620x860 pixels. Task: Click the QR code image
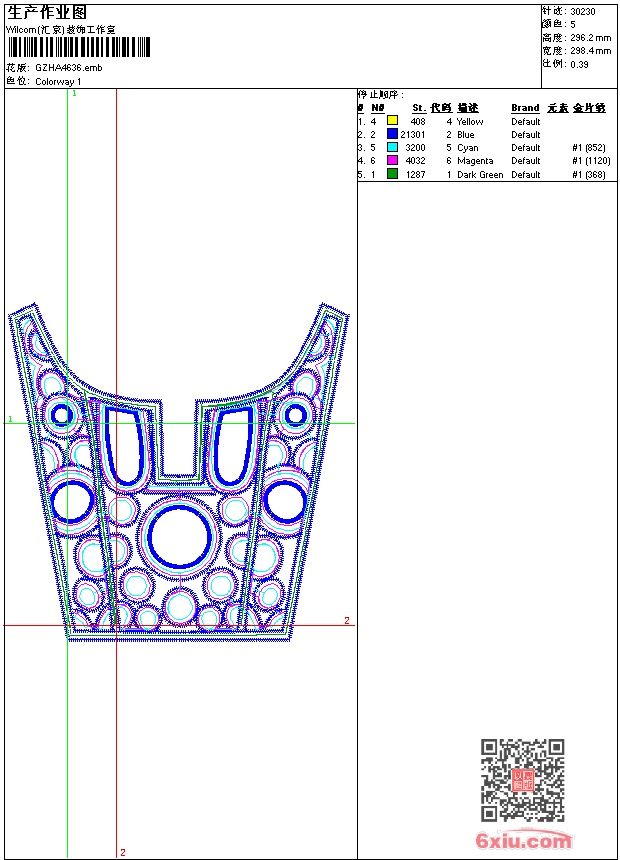522,780
